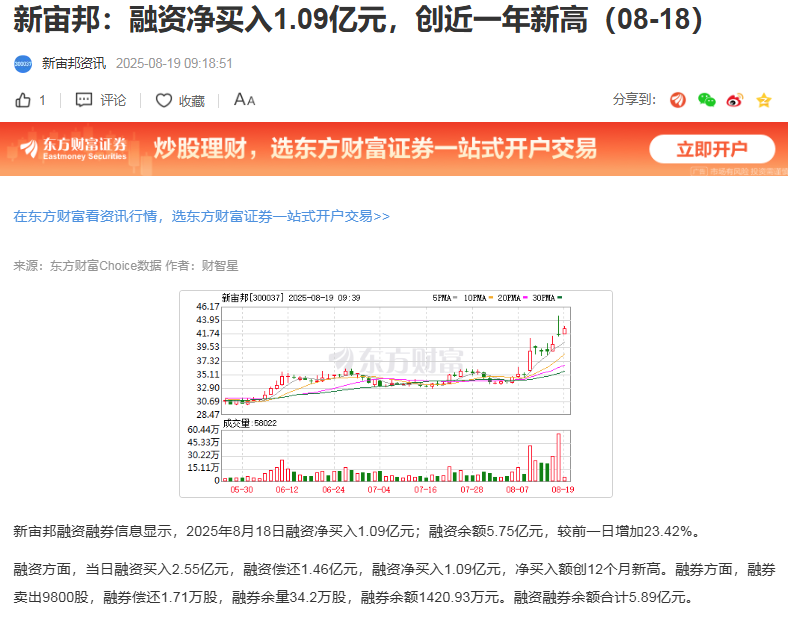
Task: Click the 评论 label
Action: pos(113,100)
